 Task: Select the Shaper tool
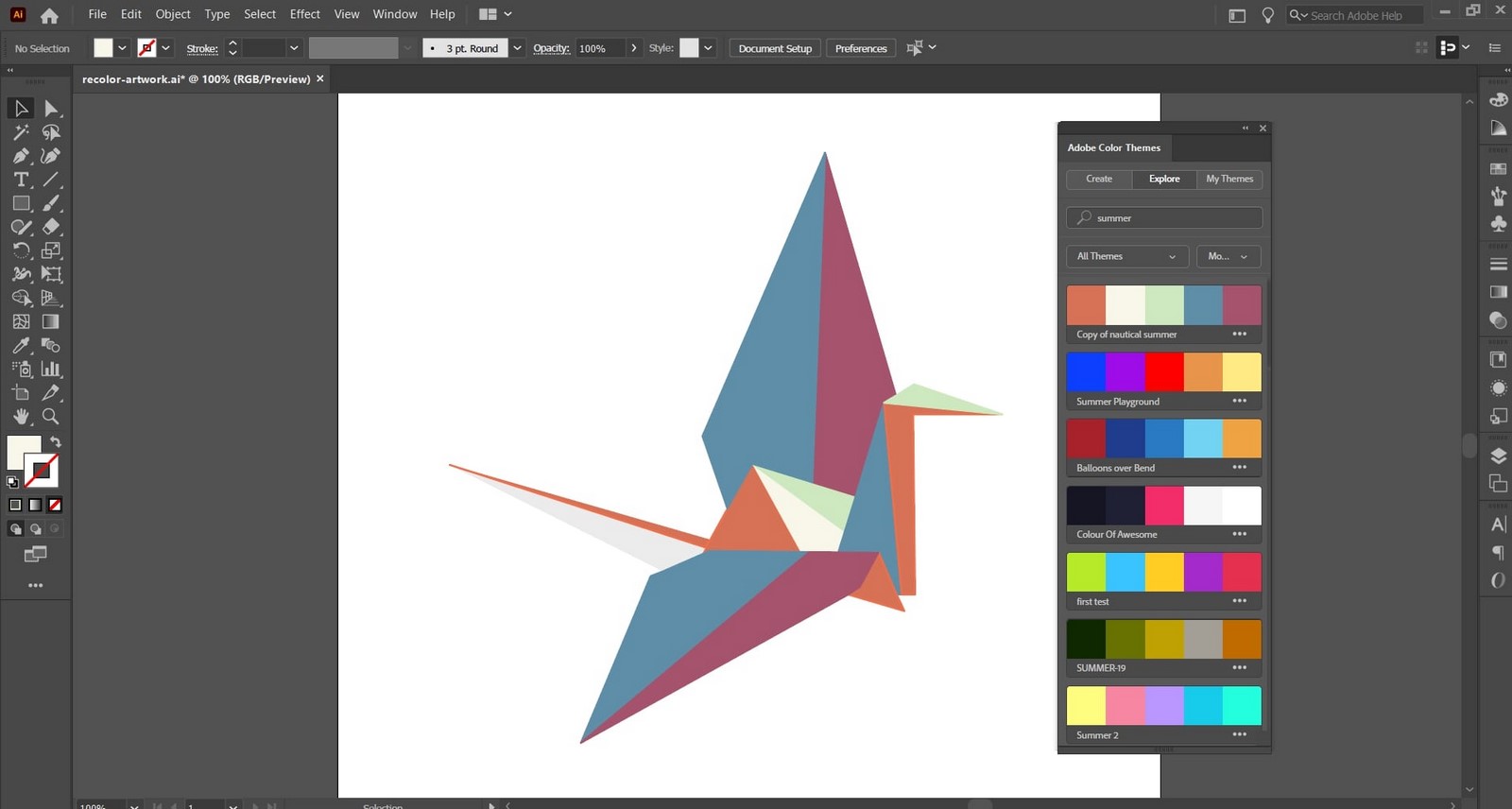pyautogui.click(x=21, y=227)
